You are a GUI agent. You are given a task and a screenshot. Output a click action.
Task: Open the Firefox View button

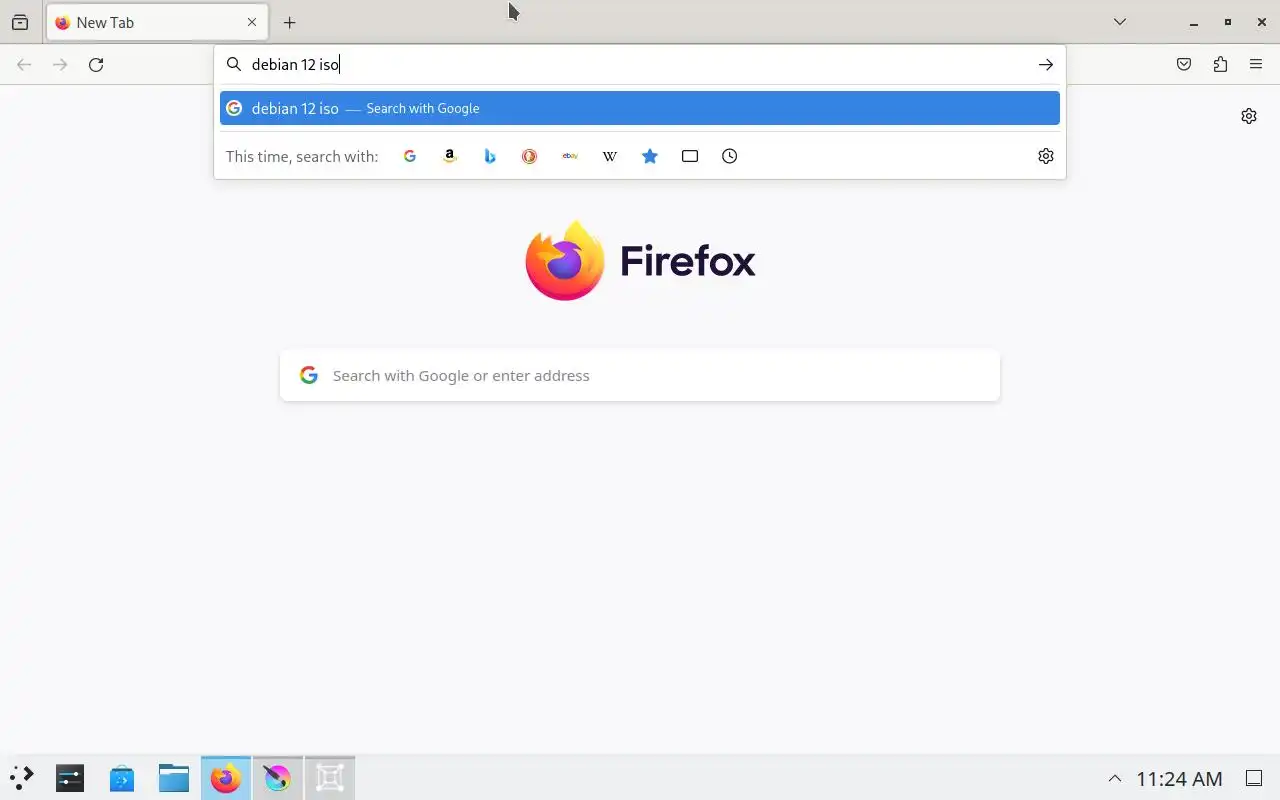pyautogui.click(x=20, y=22)
